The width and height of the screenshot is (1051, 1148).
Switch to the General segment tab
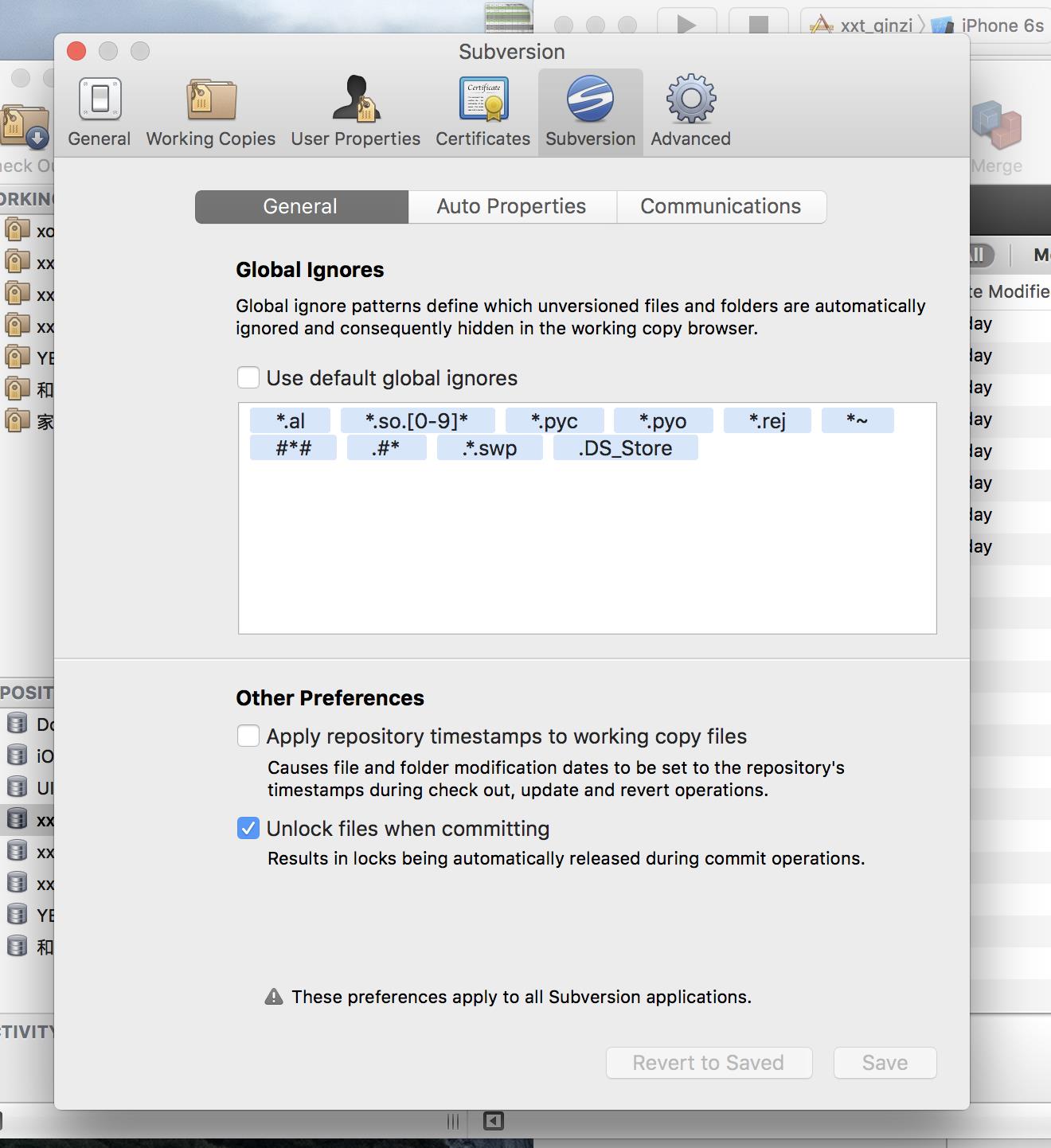pyautogui.click(x=302, y=207)
